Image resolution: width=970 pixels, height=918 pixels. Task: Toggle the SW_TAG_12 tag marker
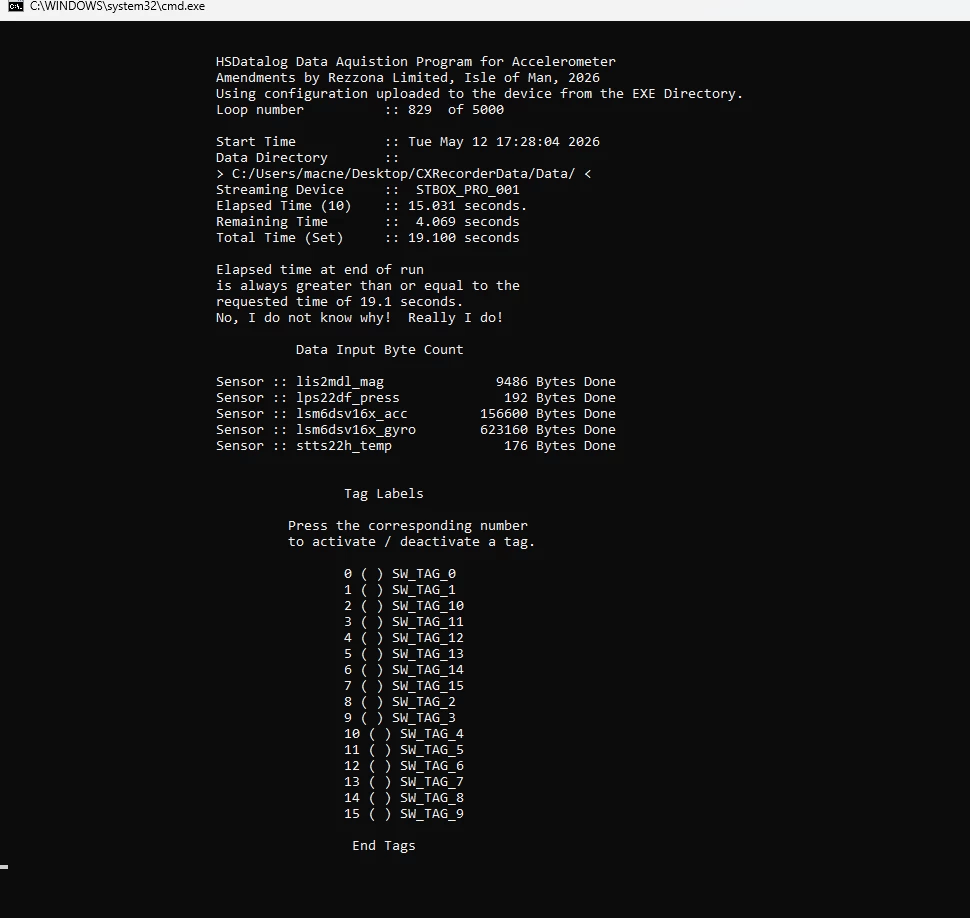[x=372, y=638]
